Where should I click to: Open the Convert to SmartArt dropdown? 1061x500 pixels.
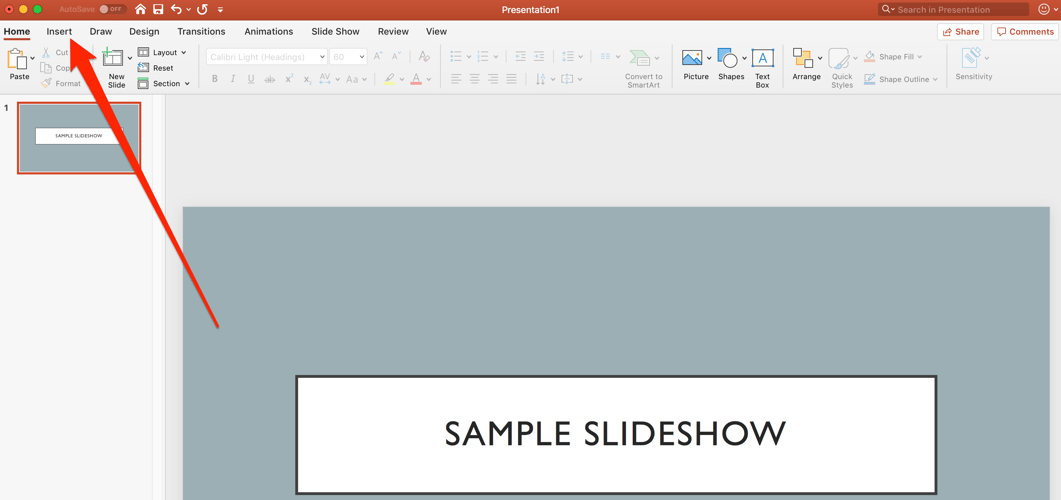pyautogui.click(x=656, y=58)
